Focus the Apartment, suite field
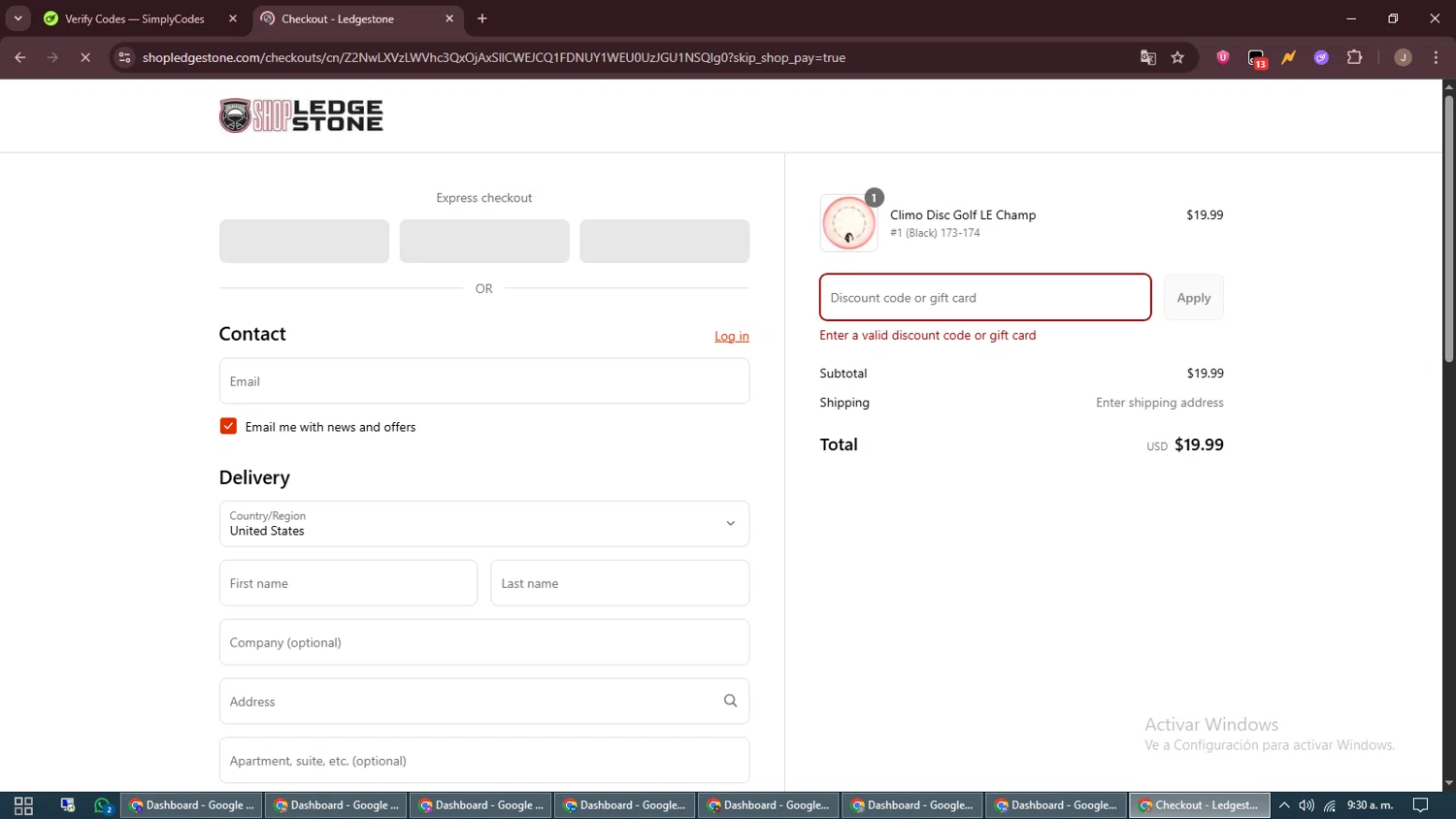Image resolution: width=1456 pixels, height=819 pixels. 484,761
